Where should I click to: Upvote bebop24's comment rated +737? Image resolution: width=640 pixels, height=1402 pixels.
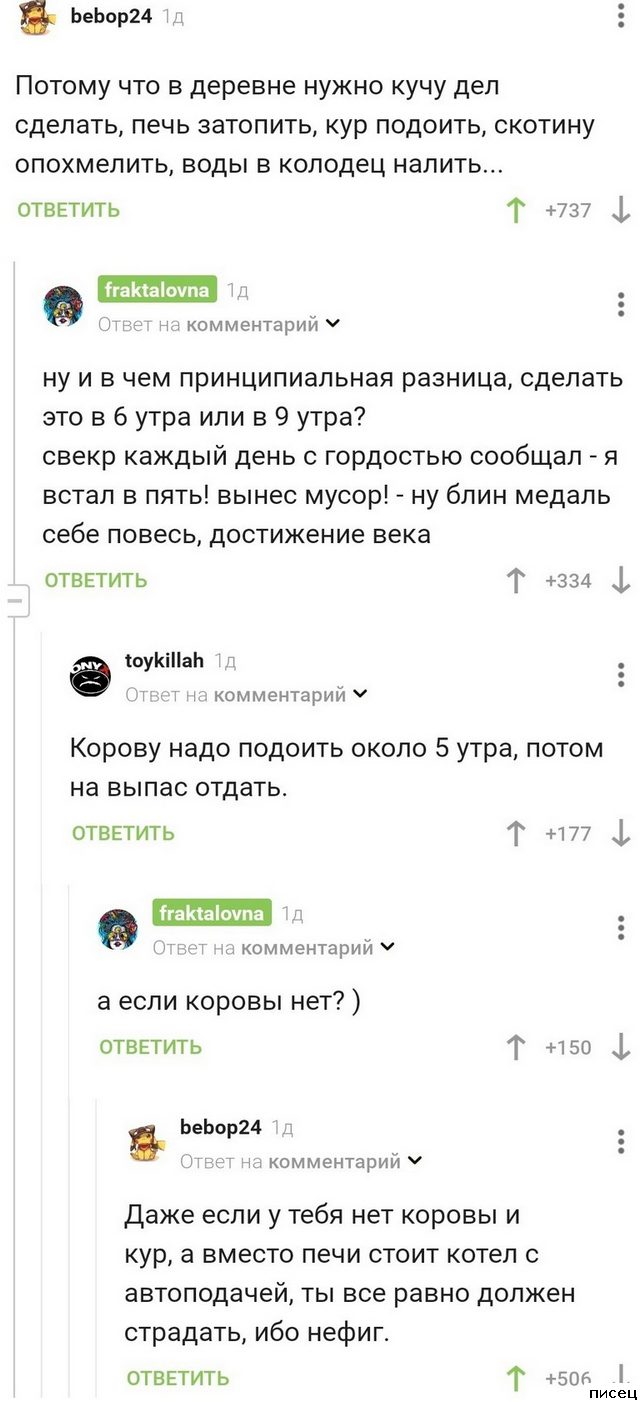click(516, 210)
